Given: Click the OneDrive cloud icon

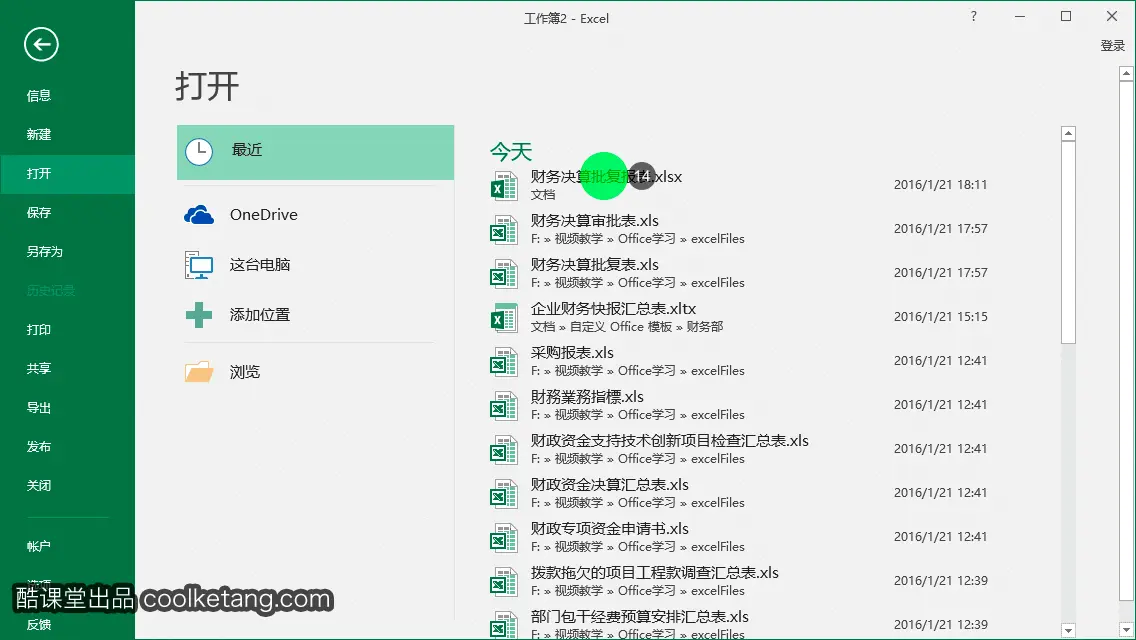Looking at the screenshot, I should (x=199, y=215).
